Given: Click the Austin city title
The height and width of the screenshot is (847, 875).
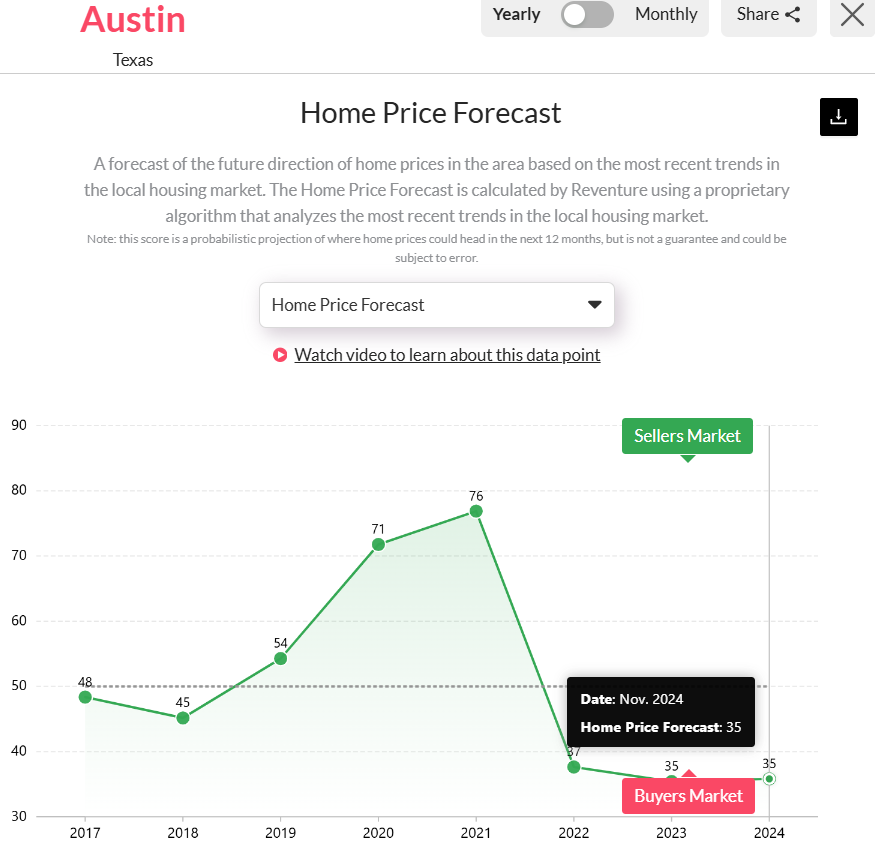Looking at the screenshot, I should [133, 19].
